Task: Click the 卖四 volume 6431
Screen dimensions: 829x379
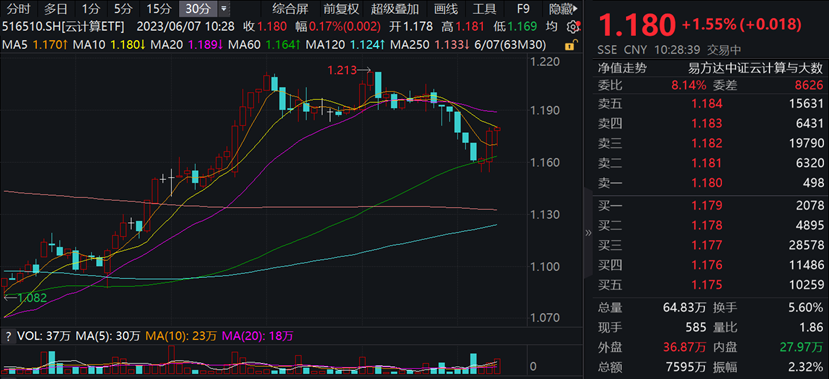Action: pyautogui.click(x=810, y=124)
